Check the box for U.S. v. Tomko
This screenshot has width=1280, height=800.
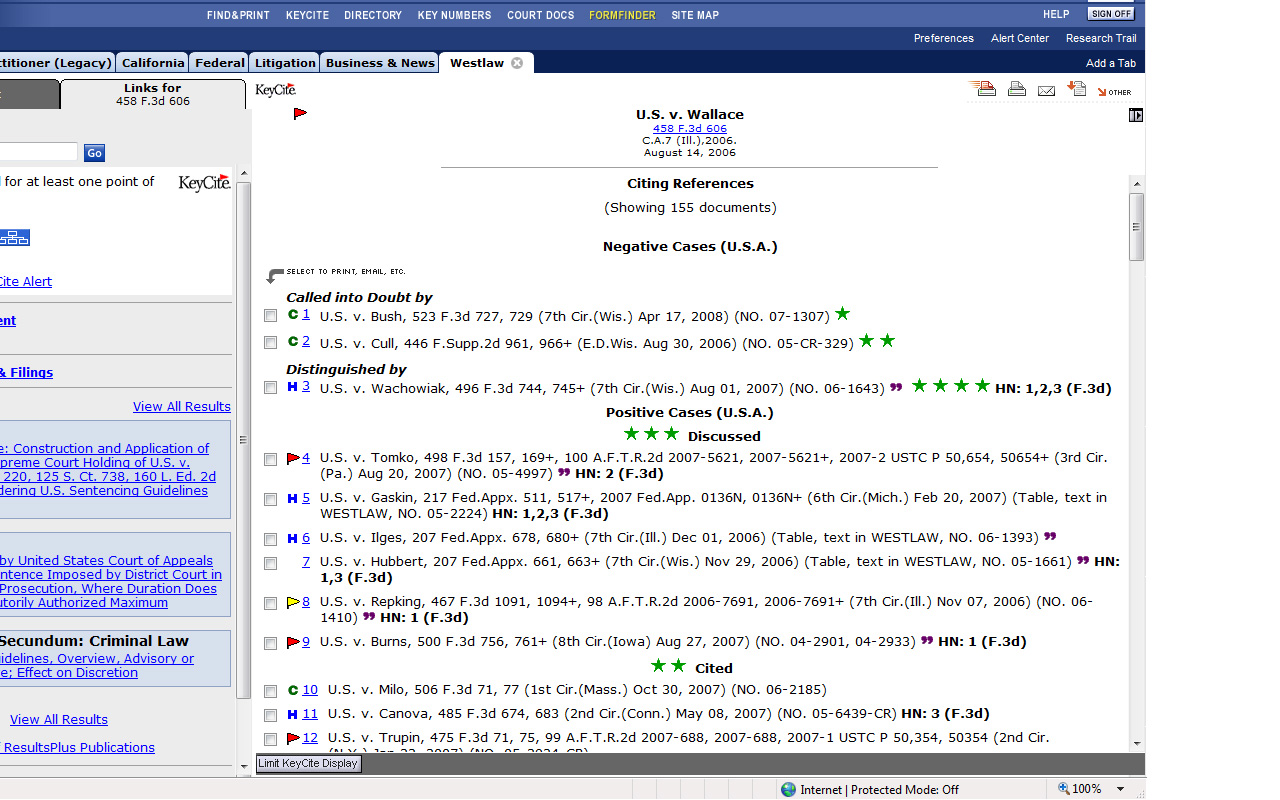(x=270, y=460)
